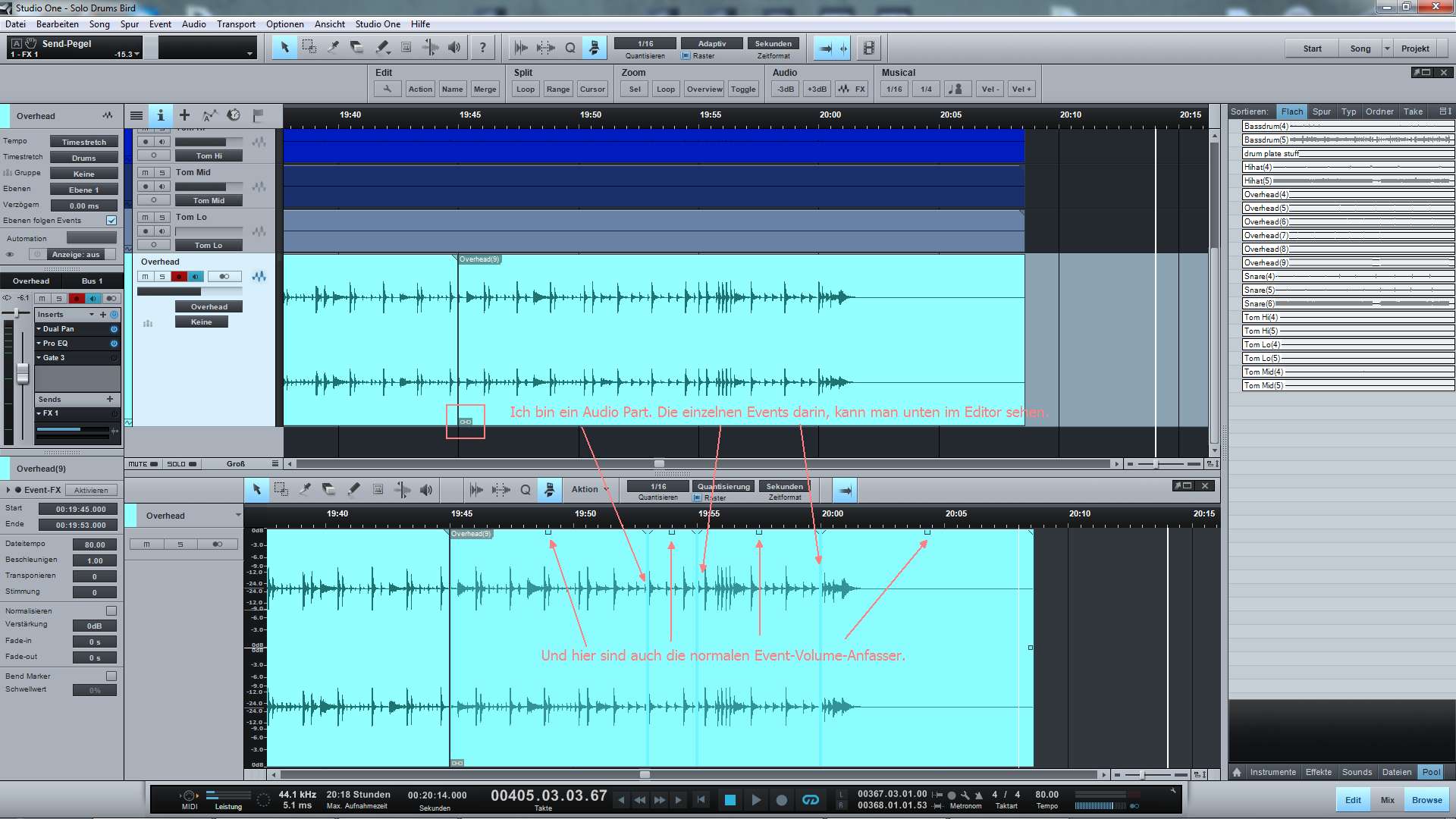Toggle the Inspector info icon
The height and width of the screenshot is (819, 1456).
tap(160, 115)
